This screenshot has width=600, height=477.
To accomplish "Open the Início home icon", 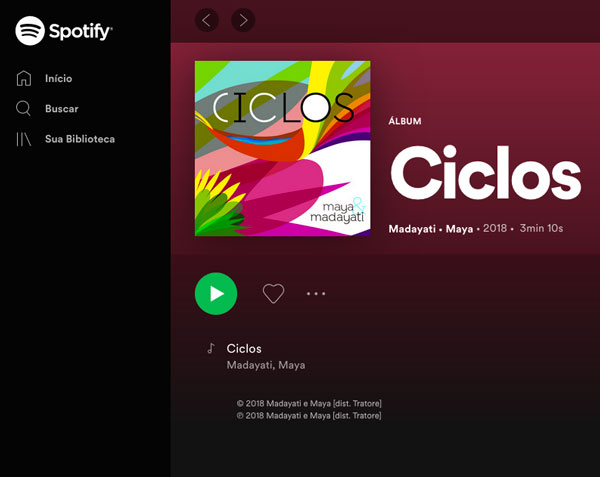I will pos(24,78).
